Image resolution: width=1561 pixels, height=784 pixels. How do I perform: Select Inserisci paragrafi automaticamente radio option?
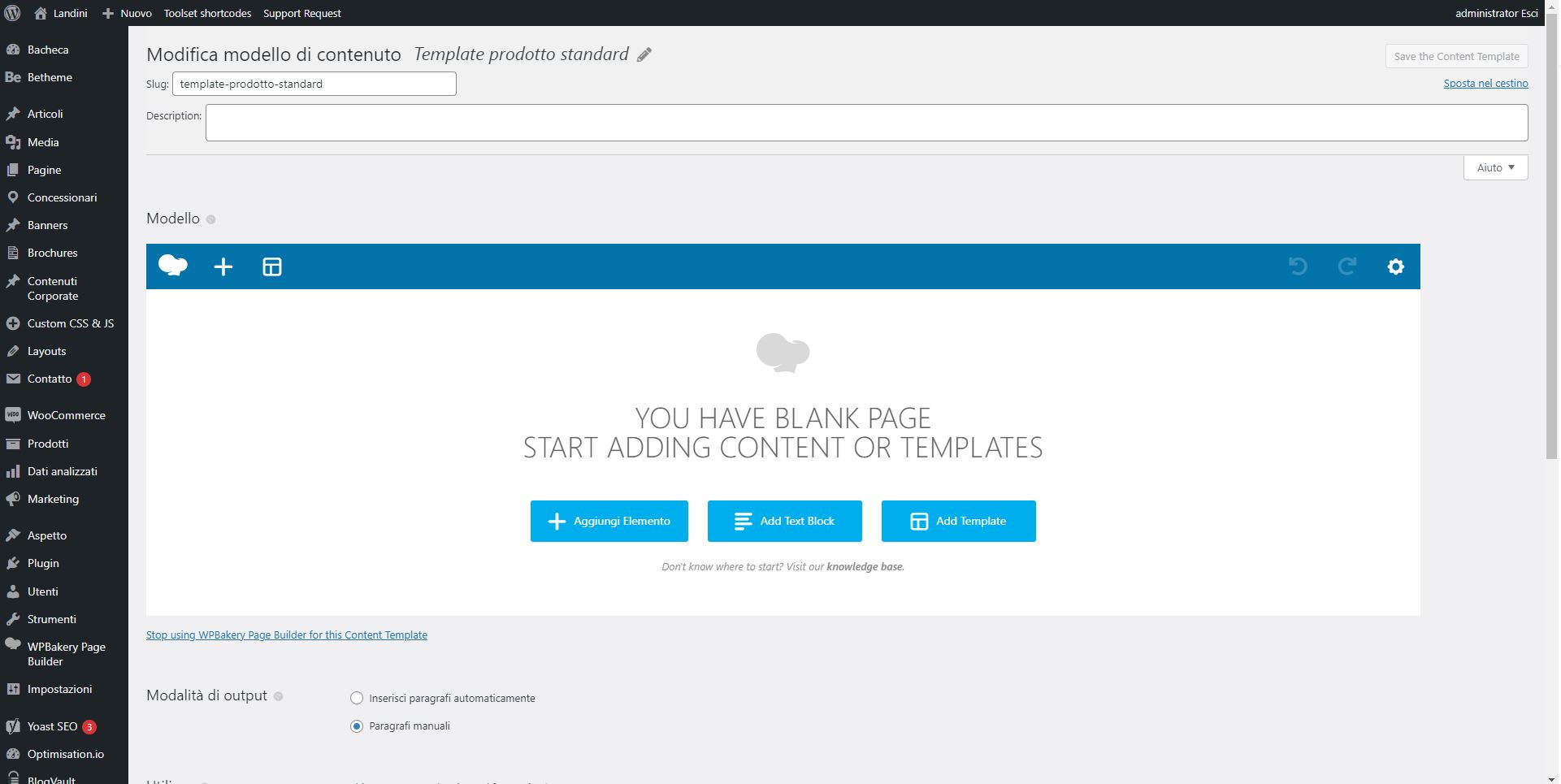(x=357, y=698)
